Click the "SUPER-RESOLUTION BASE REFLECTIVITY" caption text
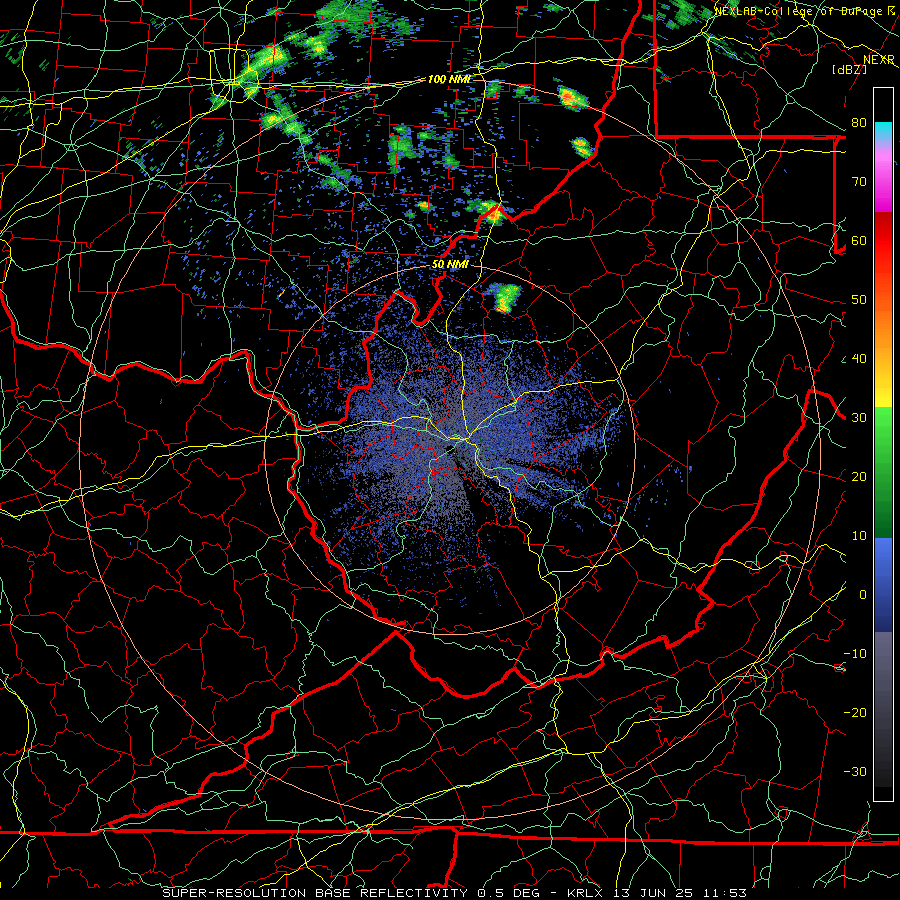This screenshot has width=900, height=900. tap(315, 893)
